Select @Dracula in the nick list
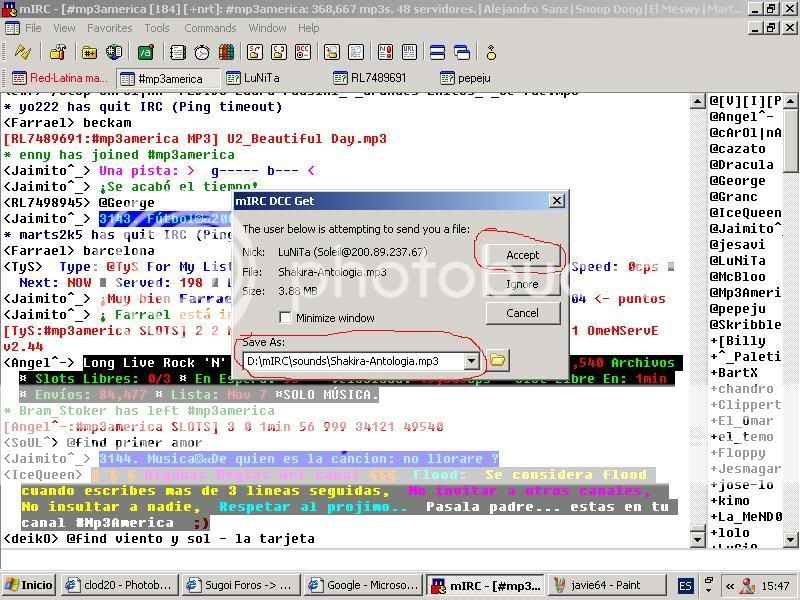 pyautogui.click(x=741, y=165)
